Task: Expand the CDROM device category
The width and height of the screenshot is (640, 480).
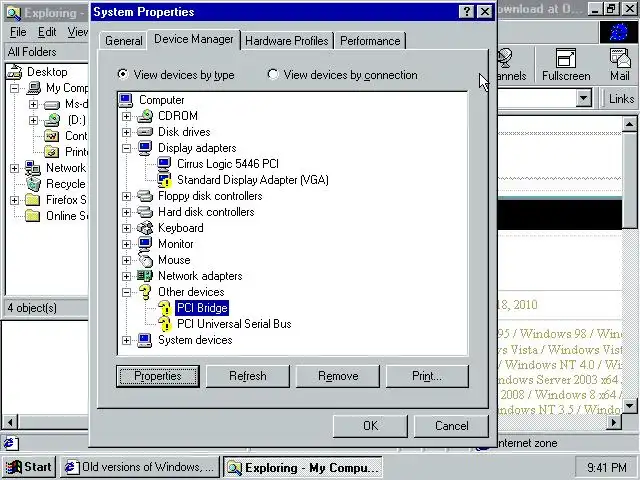Action: point(127,116)
